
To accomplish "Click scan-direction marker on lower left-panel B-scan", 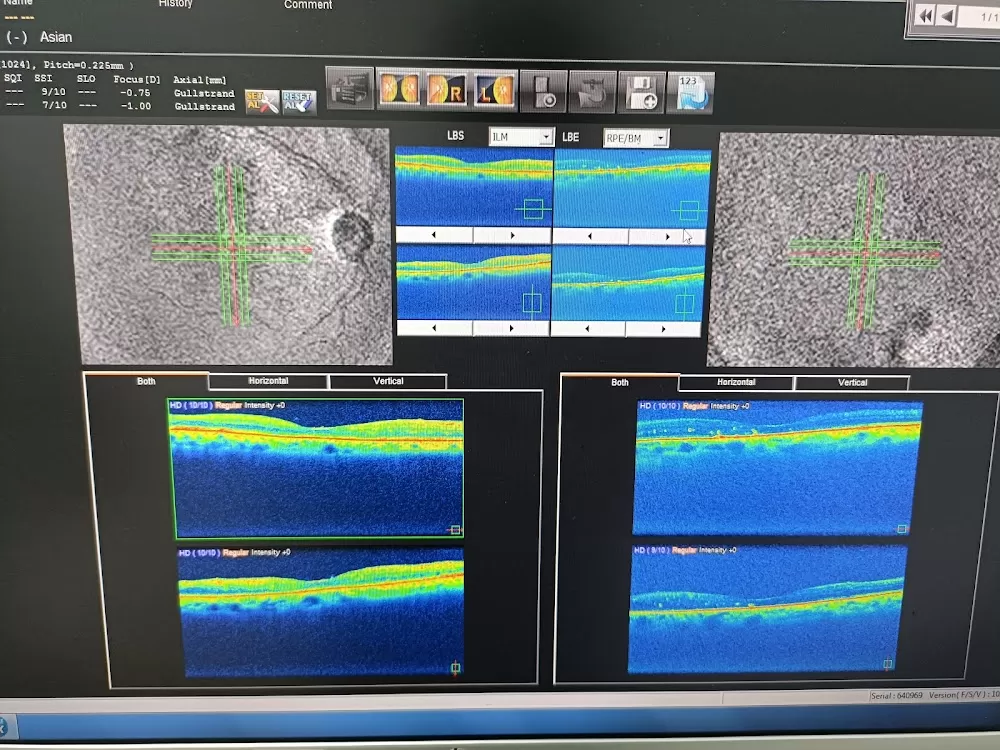I will pos(455,668).
